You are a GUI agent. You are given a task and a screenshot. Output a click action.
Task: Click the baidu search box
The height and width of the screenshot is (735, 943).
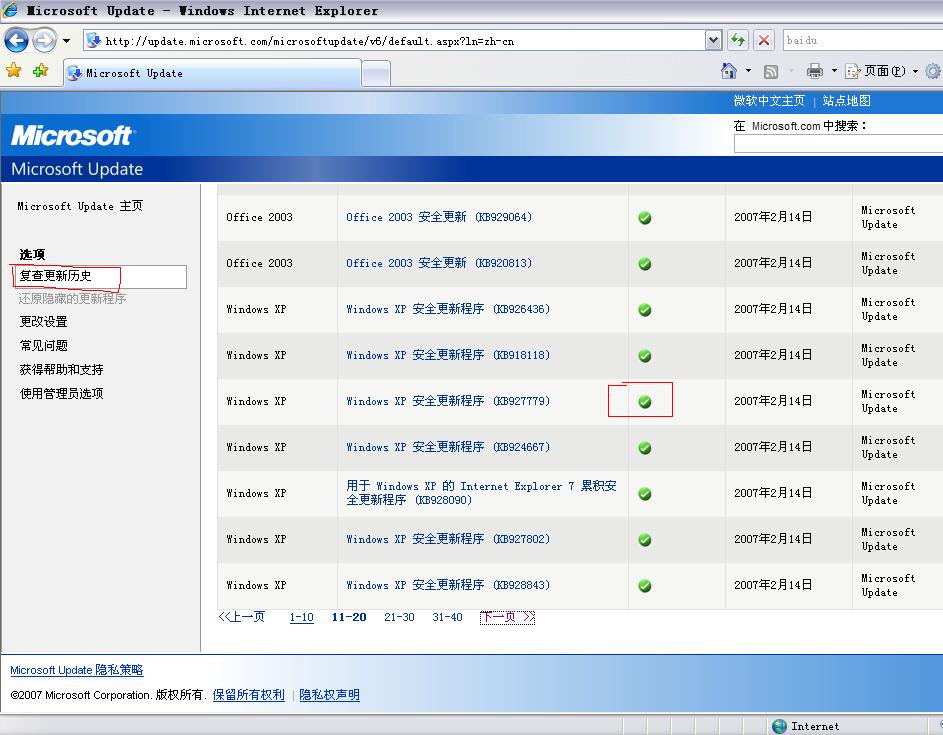pyautogui.click(x=862, y=40)
